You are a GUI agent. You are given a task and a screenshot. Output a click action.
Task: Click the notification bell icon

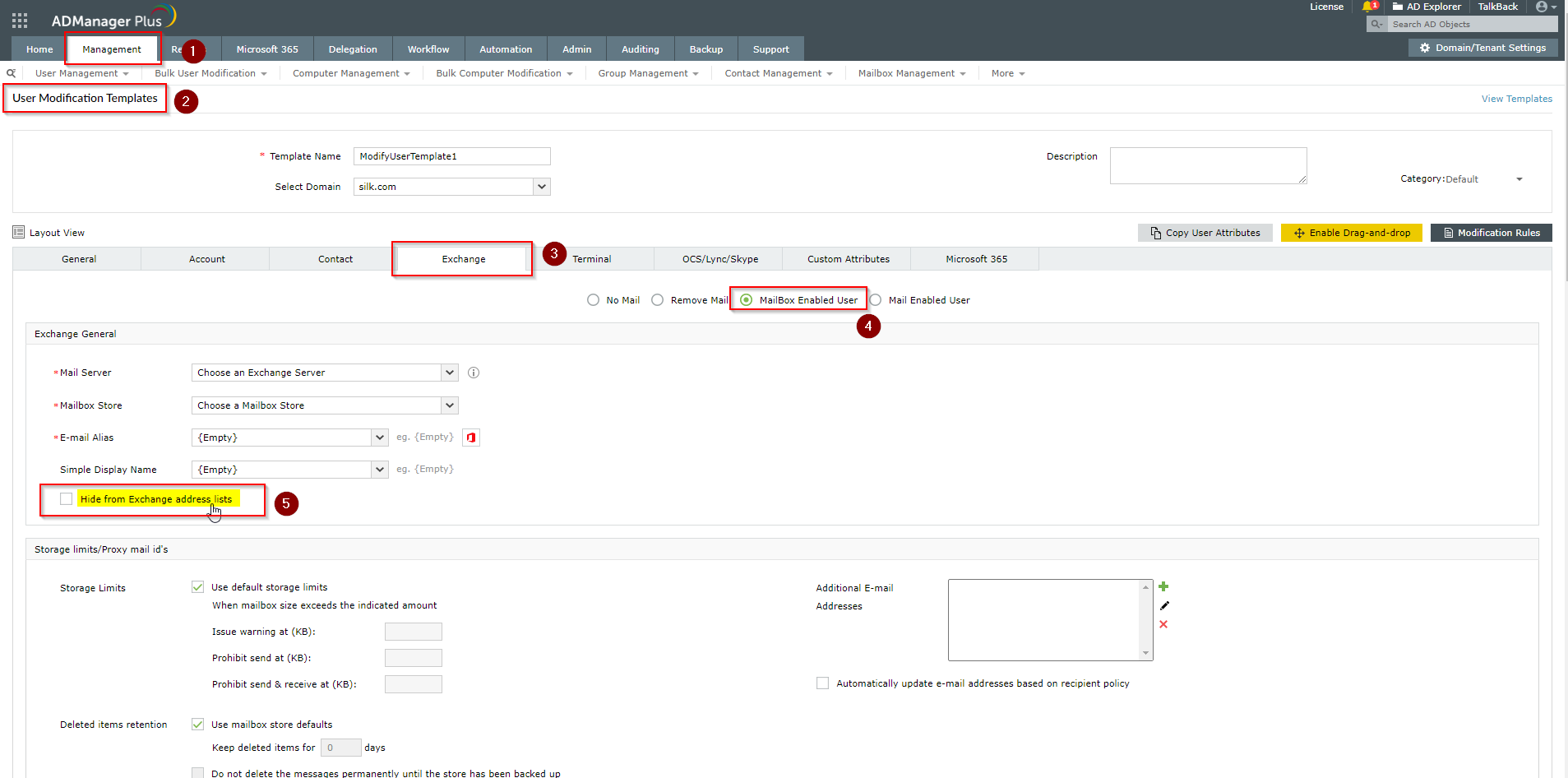[x=1367, y=7]
